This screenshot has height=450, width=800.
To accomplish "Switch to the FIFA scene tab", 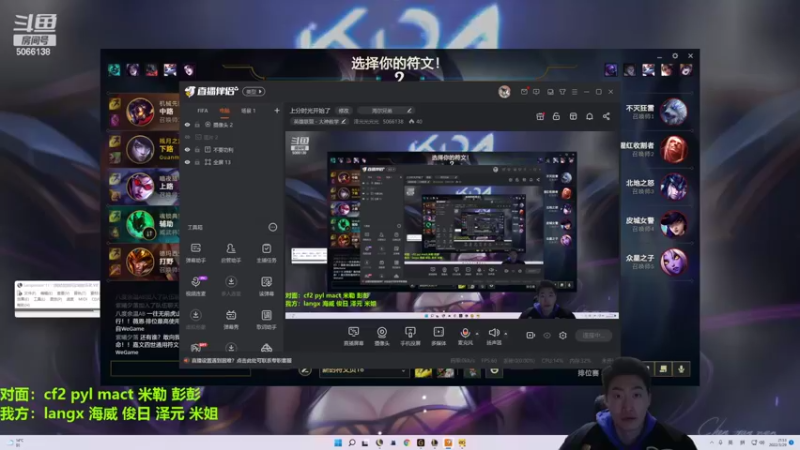I will [x=203, y=110].
